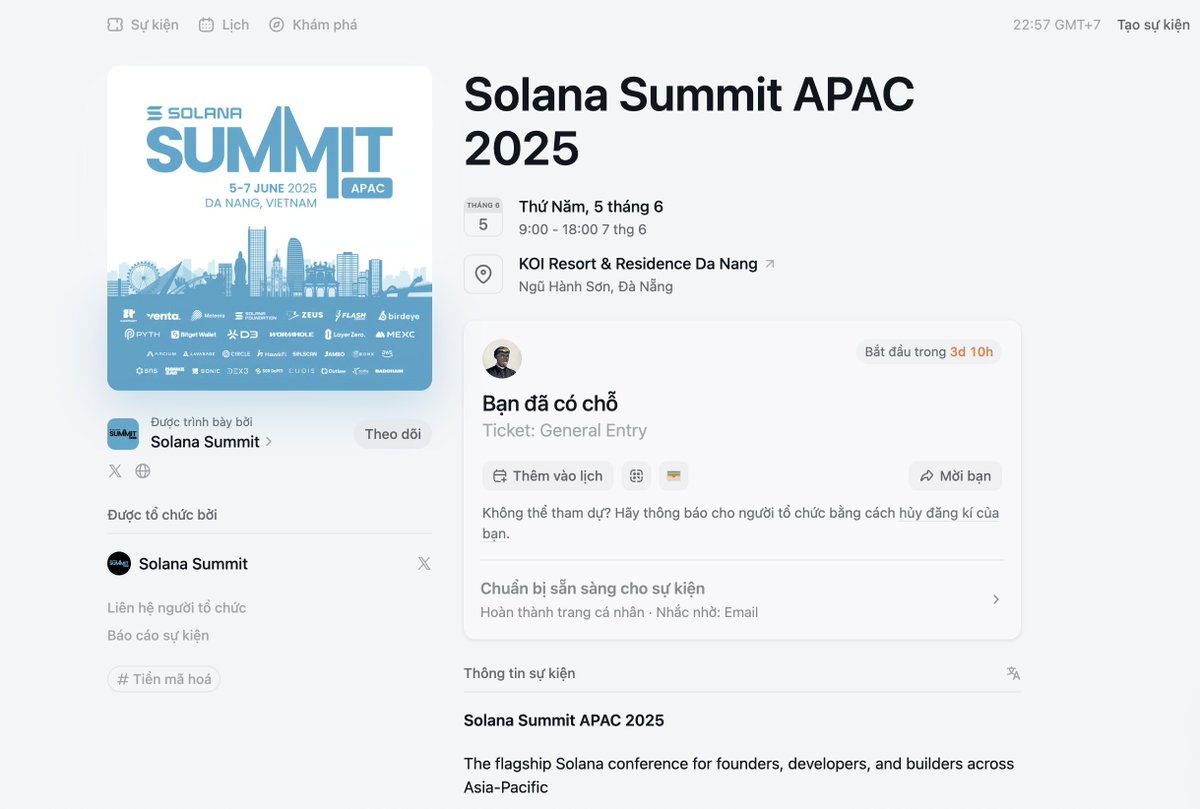Click the Sự kiện ticket icon

point(115,24)
